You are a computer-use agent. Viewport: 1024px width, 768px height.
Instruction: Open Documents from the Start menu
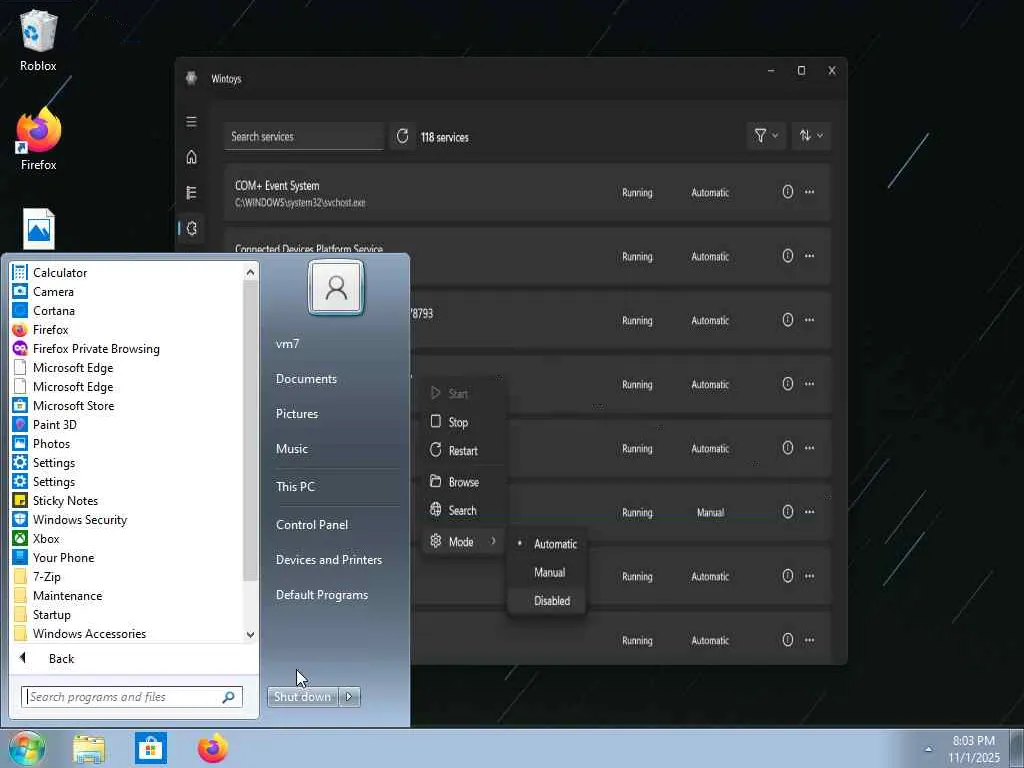click(x=306, y=379)
